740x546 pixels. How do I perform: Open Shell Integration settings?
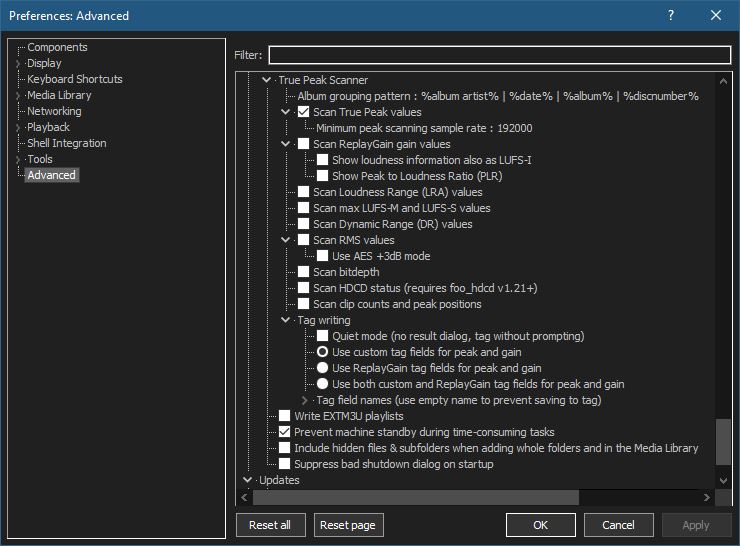pos(66,143)
